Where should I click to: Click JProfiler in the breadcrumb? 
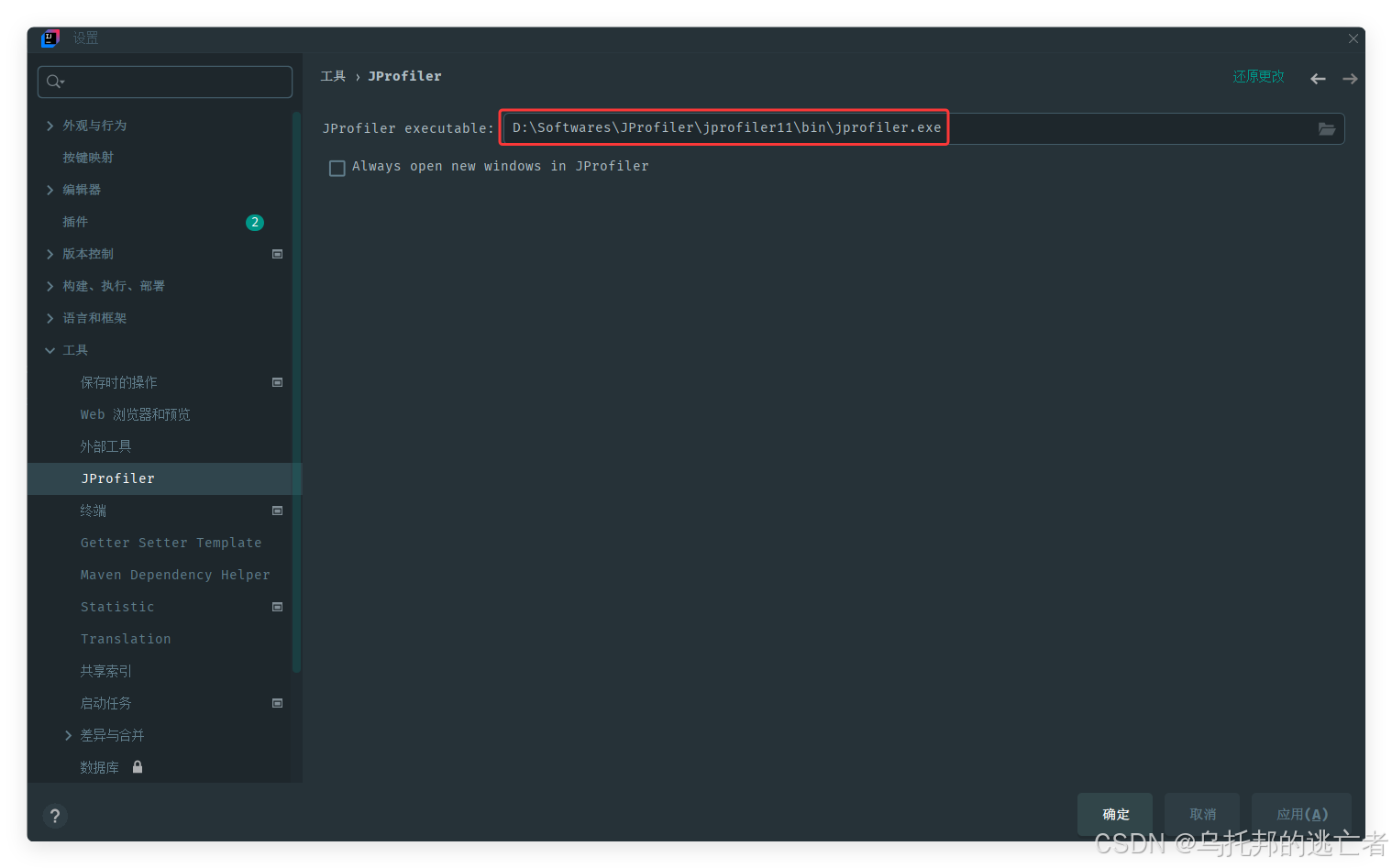click(x=404, y=76)
